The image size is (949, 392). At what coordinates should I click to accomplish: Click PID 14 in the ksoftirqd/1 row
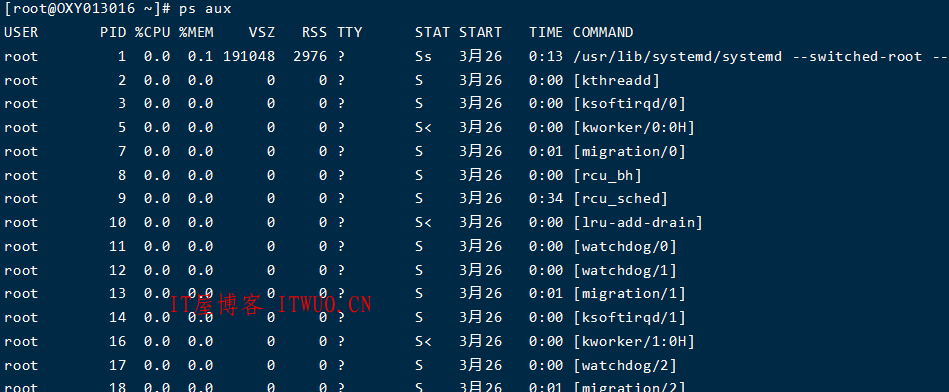117,318
